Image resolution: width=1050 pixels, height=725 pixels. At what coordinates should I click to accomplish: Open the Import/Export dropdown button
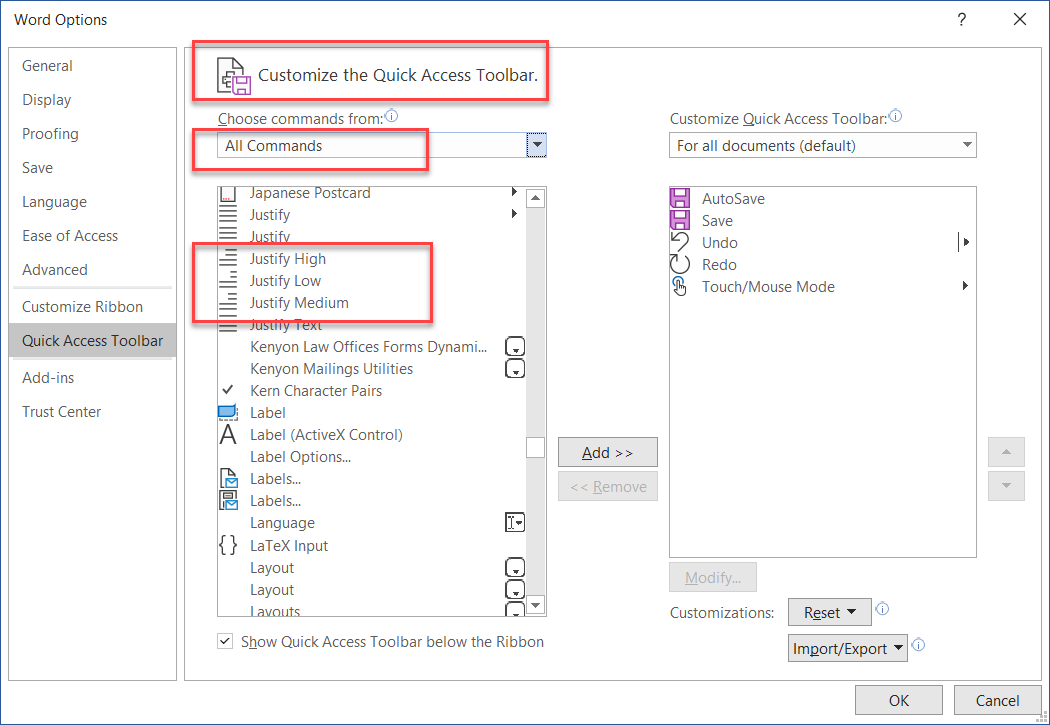[x=848, y=648]
